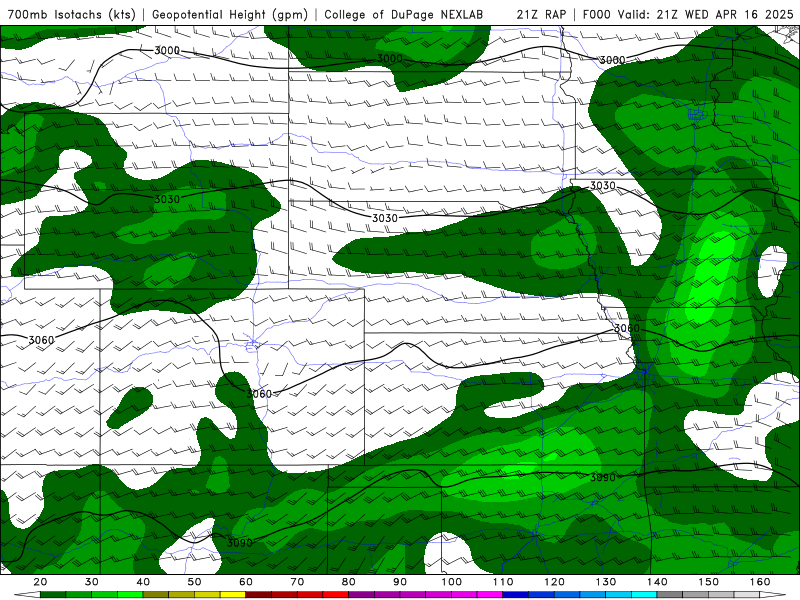
Task: Click the '160' color scale label
Action: tap(760, 582)
